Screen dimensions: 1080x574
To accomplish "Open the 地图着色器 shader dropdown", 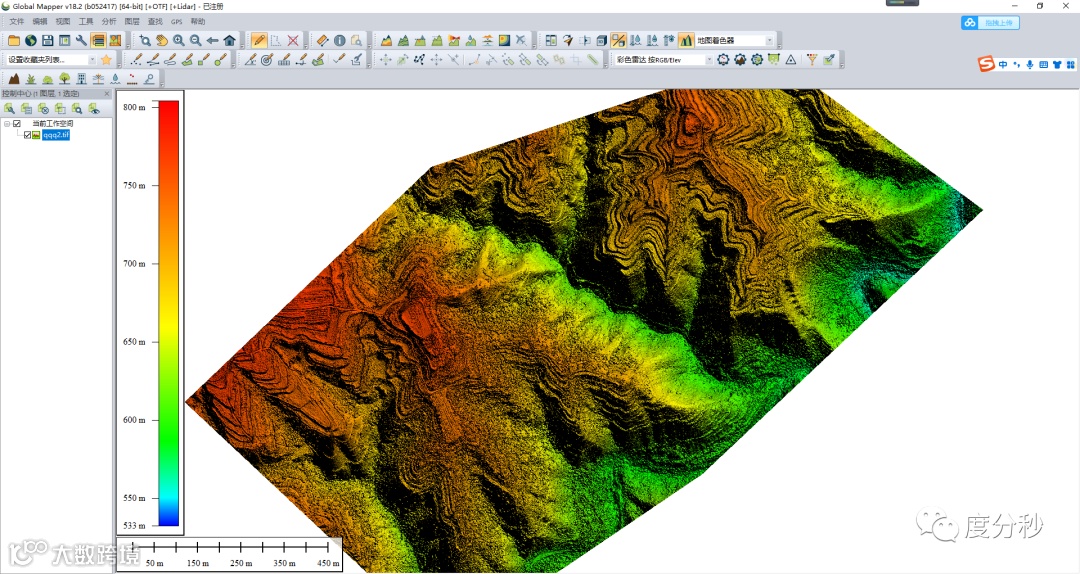I will pyautogui.click(x=769, y=41).
